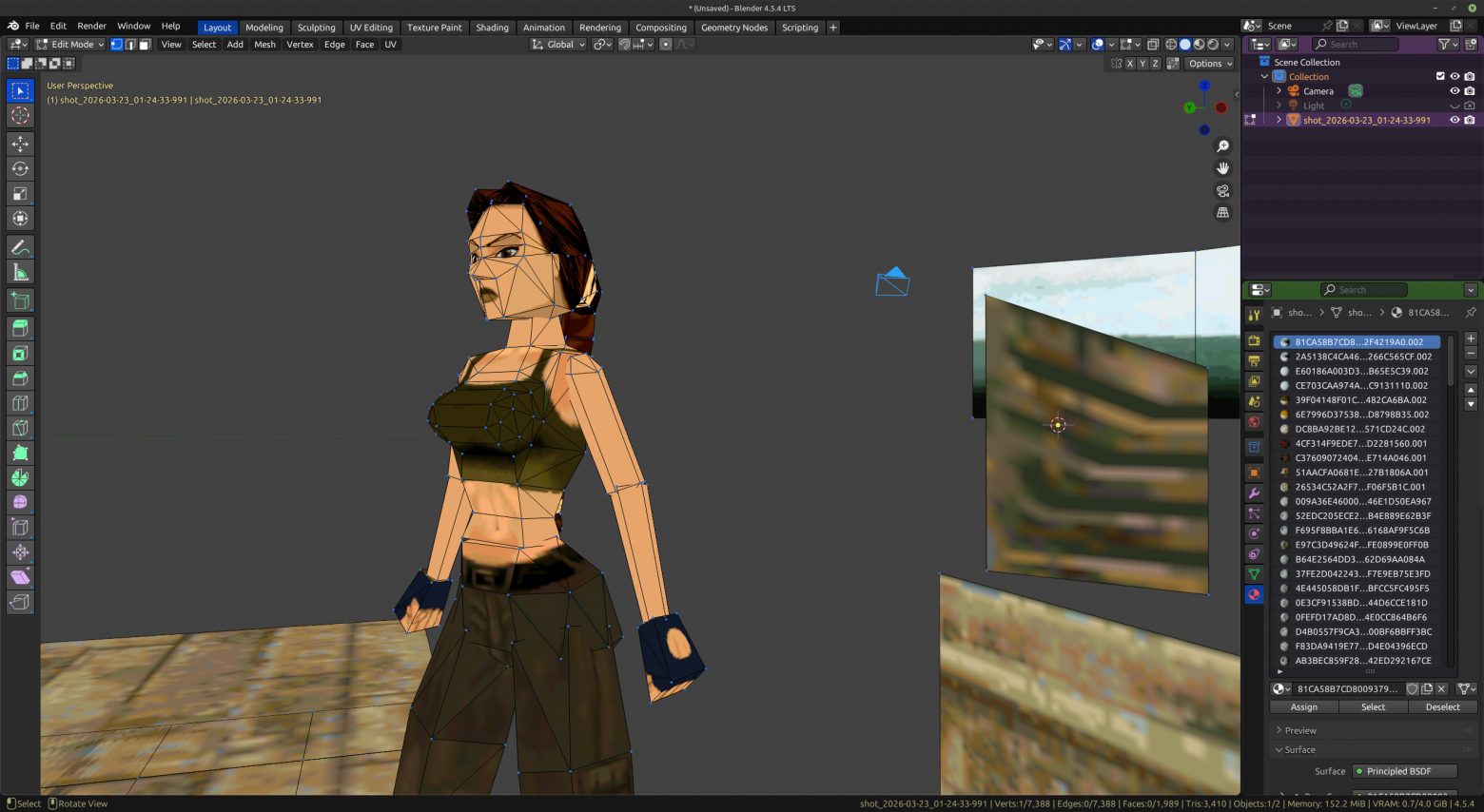
Task: Select the Move tool in toolbar
Action: [20, 144]
